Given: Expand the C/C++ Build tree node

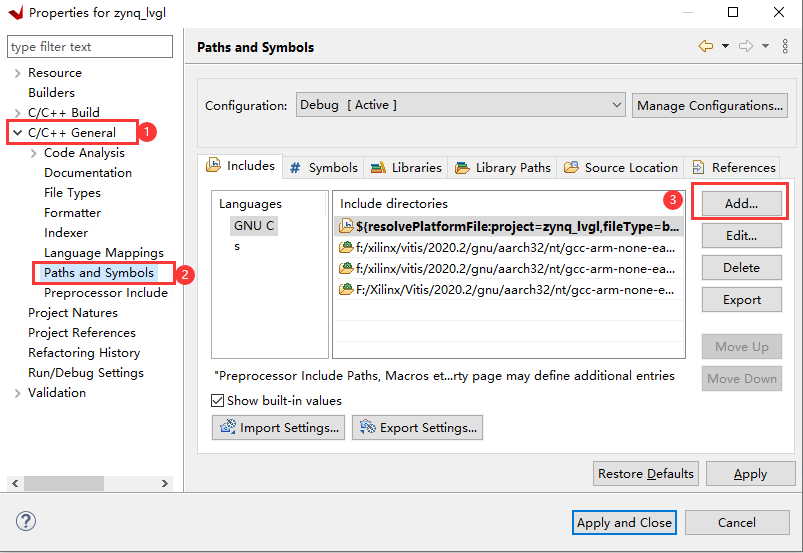Looking at the screenshot, I should (x=17, y=113).
